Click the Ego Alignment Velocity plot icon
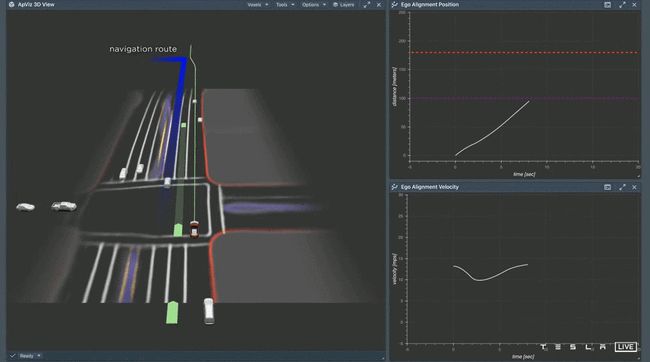650x362 pixels. coord(394,187)
